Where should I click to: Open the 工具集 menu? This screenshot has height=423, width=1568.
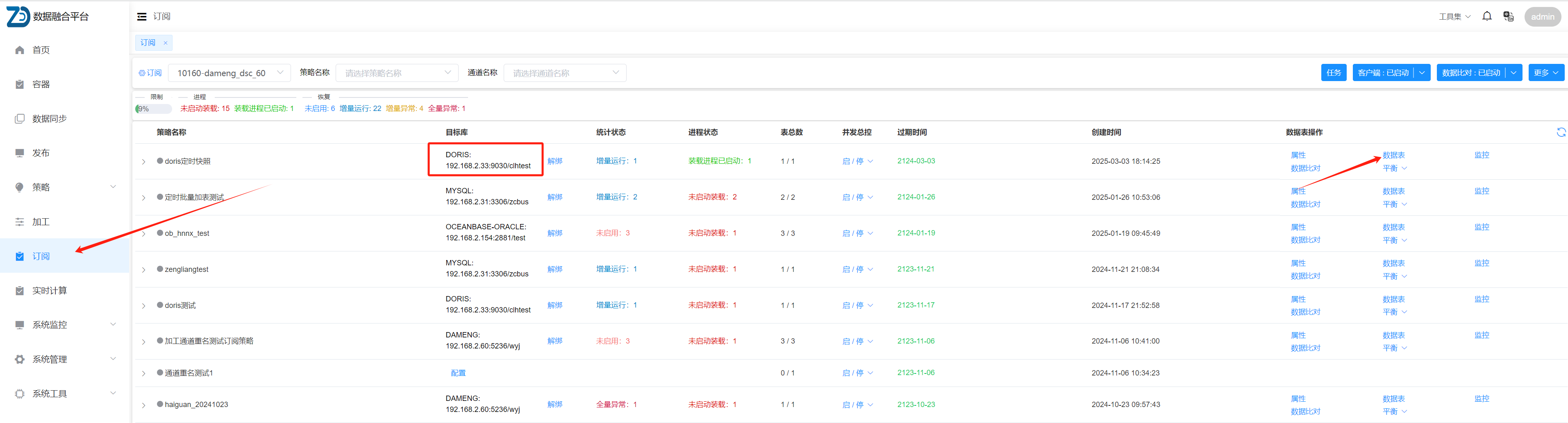[1454, 17]
